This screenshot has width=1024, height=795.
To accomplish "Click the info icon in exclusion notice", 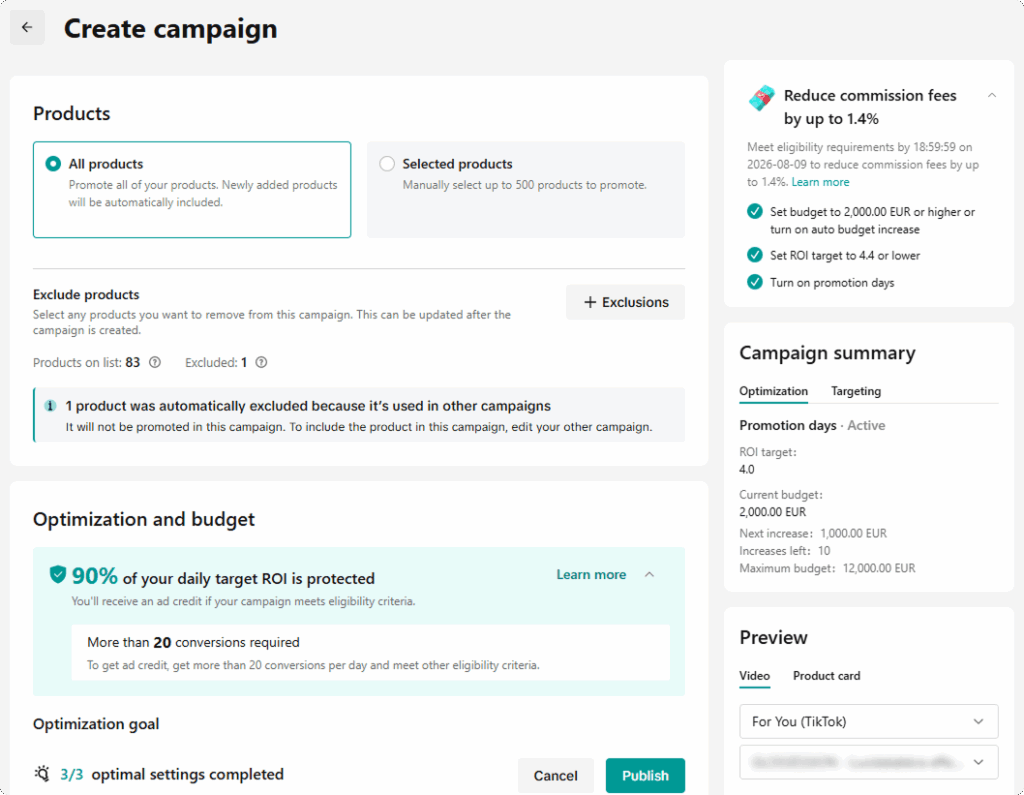I will point(50,406).
